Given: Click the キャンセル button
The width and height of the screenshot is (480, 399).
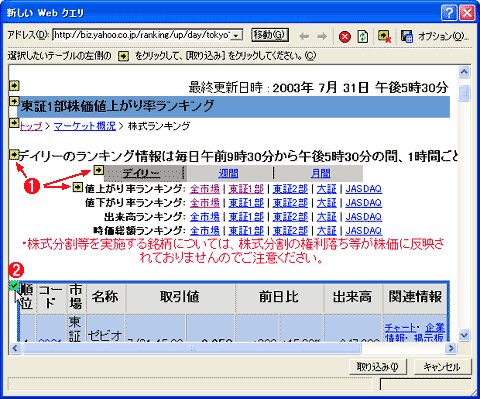Looking at the screenshot, I should 442,367.
